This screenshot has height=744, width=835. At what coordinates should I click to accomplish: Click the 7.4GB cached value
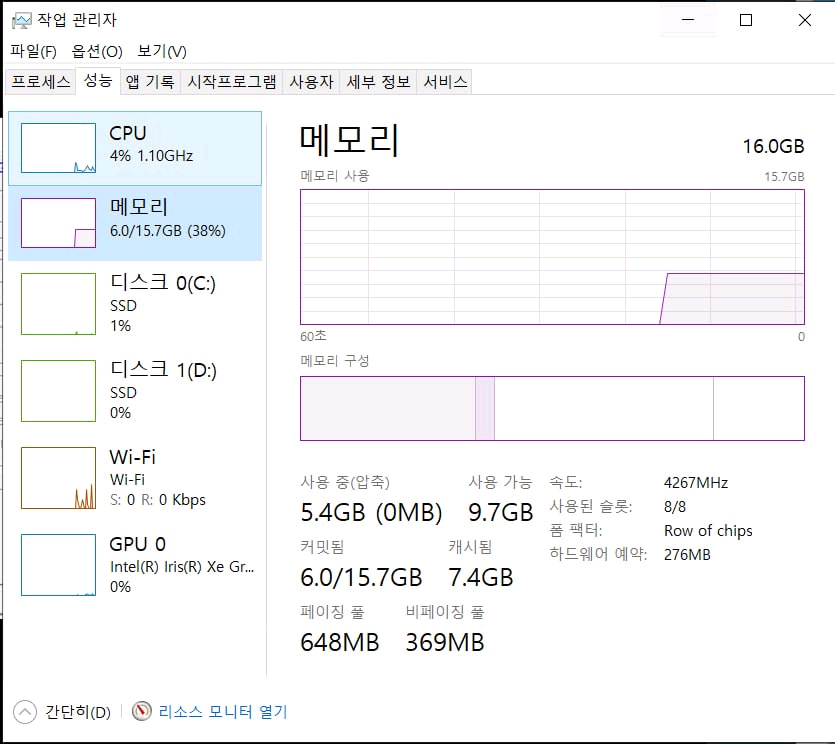[x=480, y=577]
